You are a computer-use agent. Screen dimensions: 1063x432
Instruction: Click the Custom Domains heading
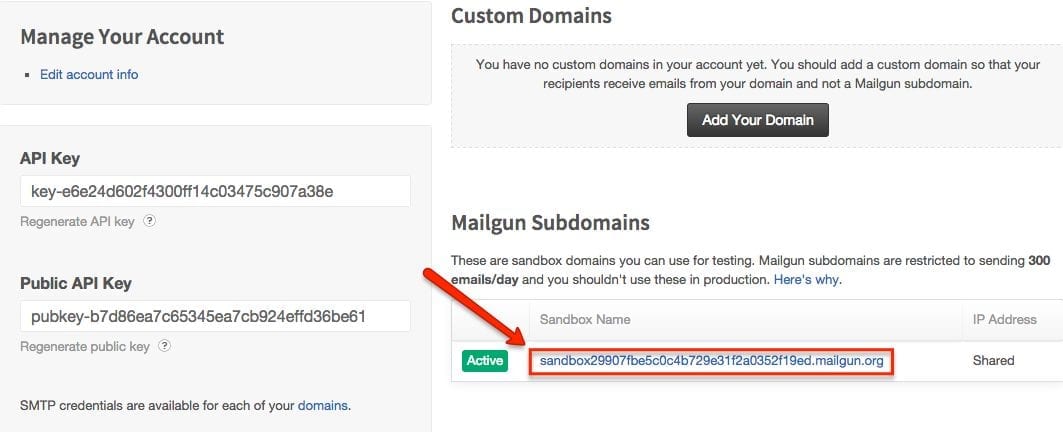coord(532,16)
